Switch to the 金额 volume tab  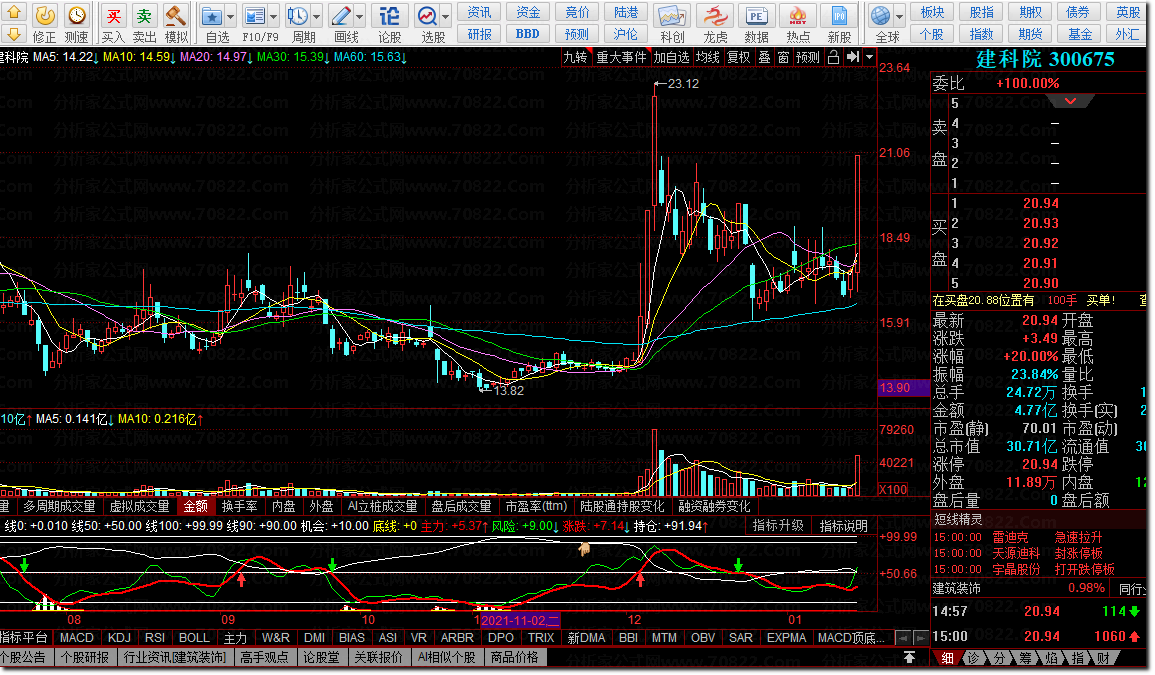pos(196,506)
